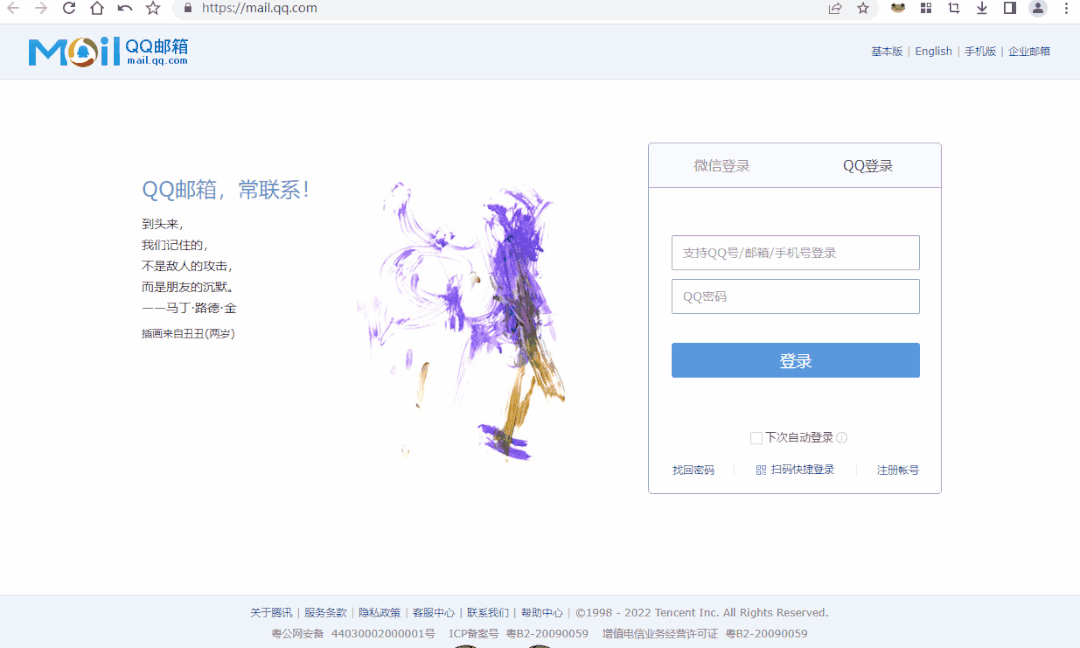Screen dimensions: 1080x648
Task: Open the browser home page icon
Action: click(x=97, y=8)
